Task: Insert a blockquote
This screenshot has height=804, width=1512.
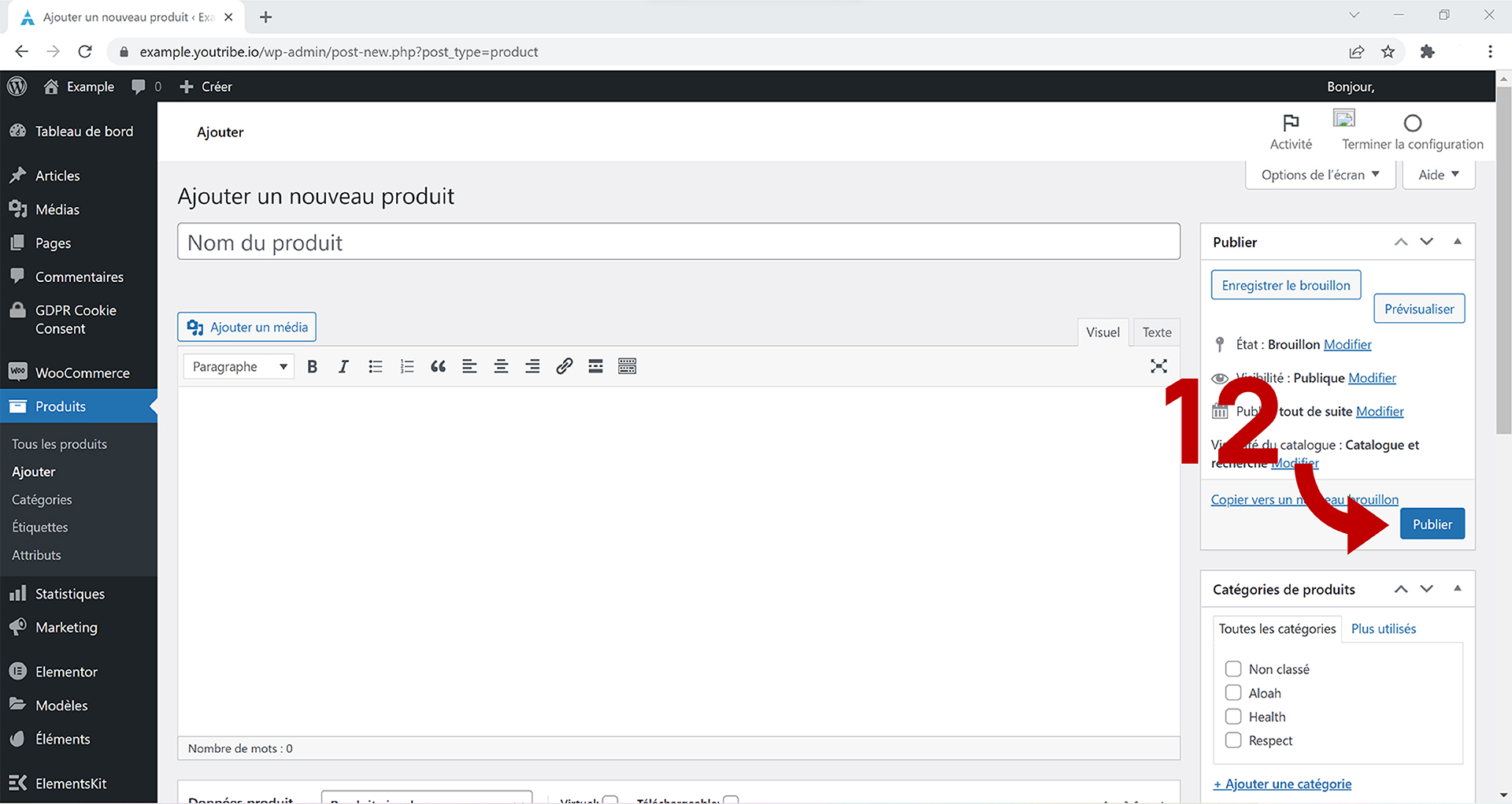Action: pos(438,366)
